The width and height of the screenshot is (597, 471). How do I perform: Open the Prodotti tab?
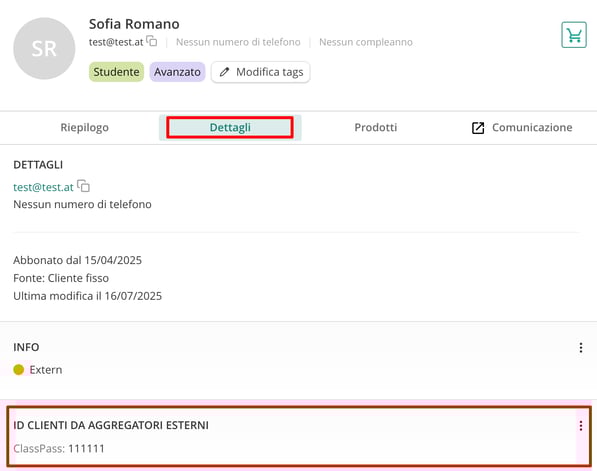coord(375,127)
